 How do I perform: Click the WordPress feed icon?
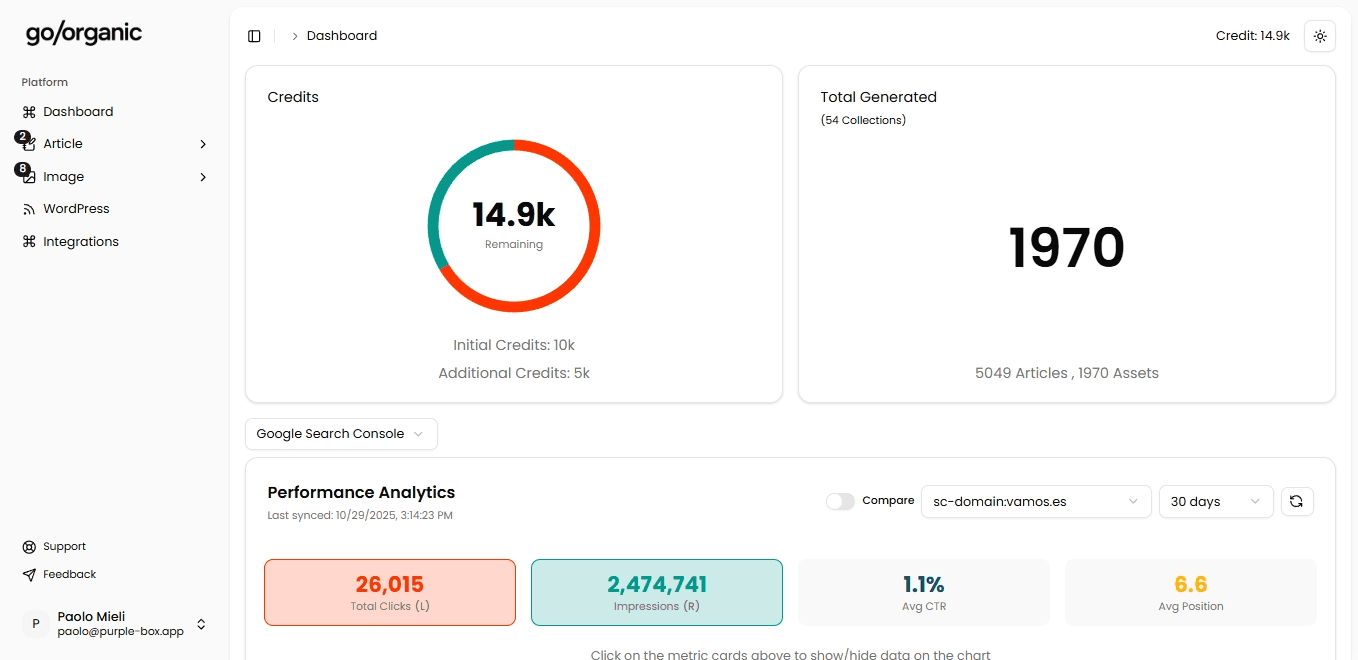(29, 209)
